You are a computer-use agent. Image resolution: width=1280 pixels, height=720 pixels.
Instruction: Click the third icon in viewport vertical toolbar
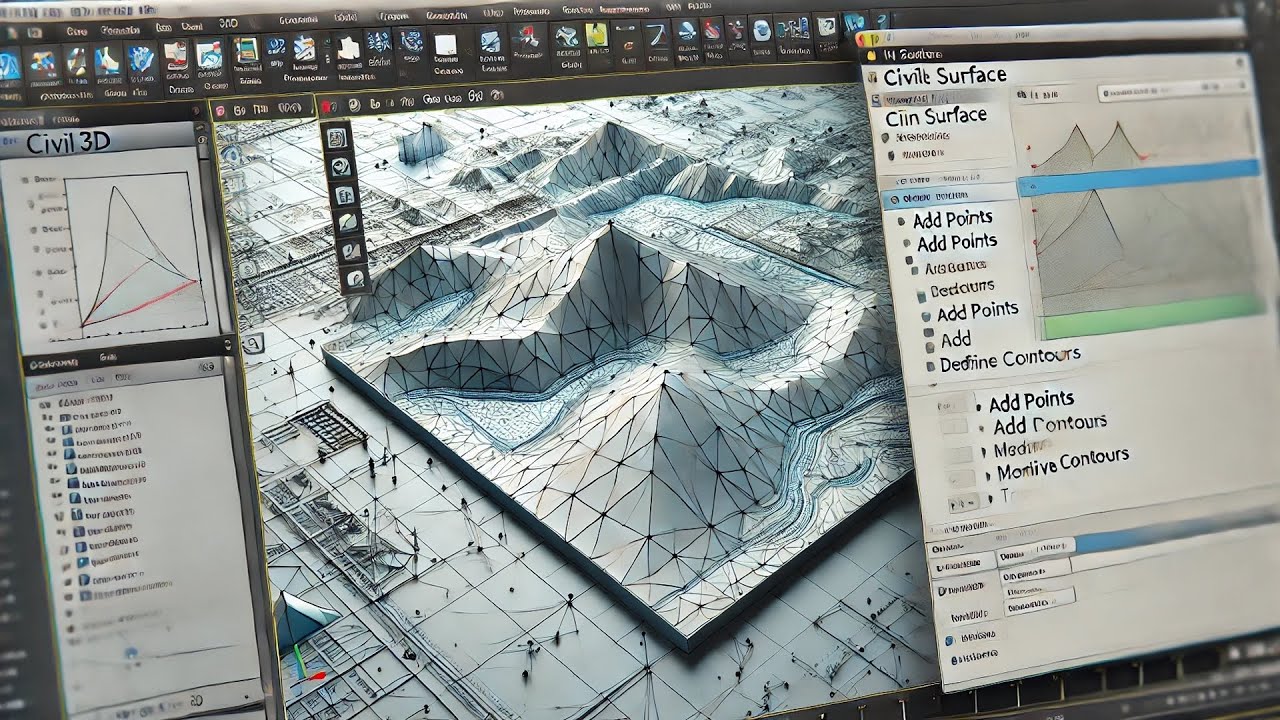pyautogui.click(x=344, y=195)
